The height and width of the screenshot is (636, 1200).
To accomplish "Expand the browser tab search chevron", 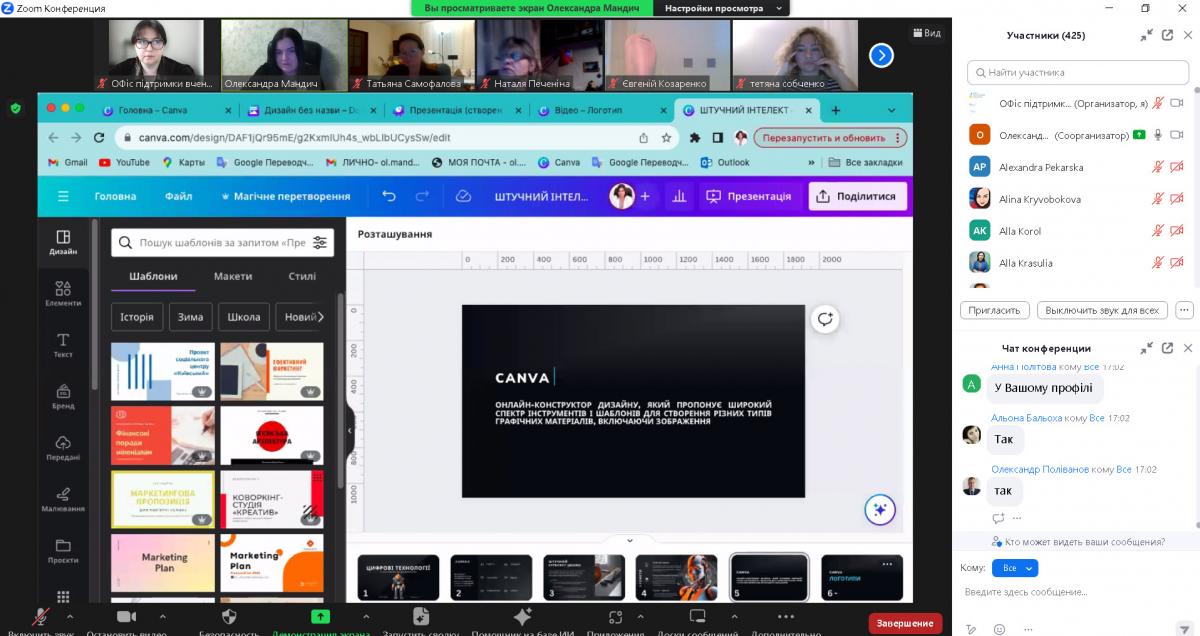I will (891, 110).
